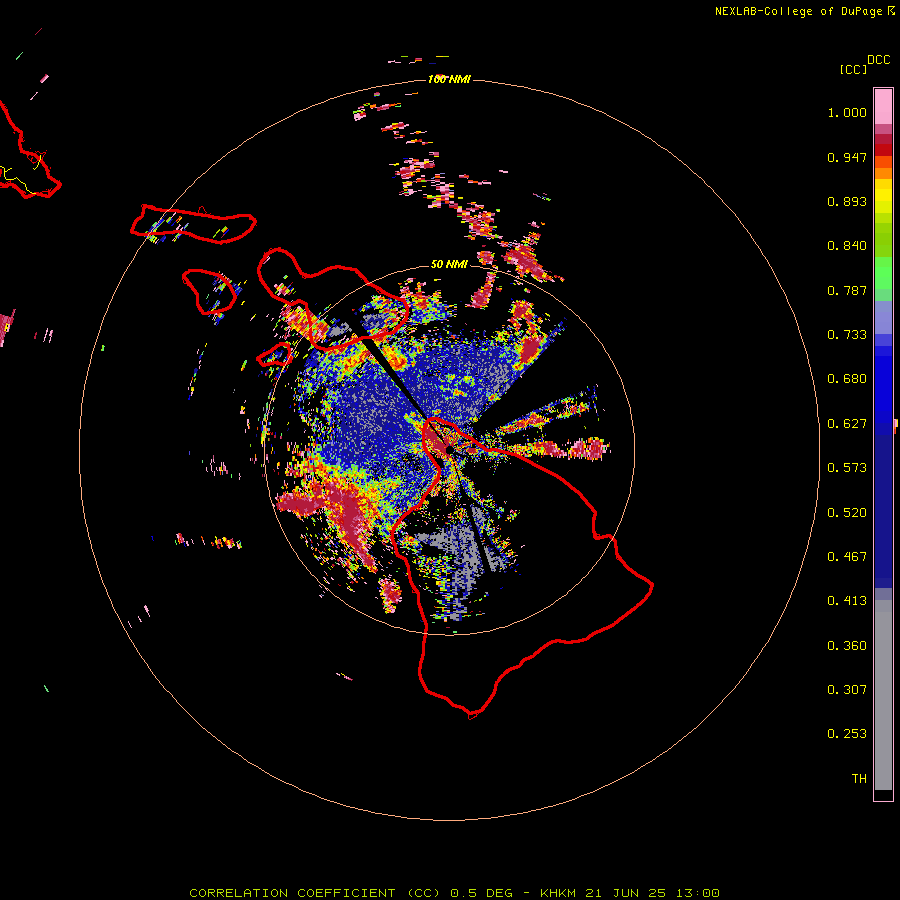Click the [CC] units label
The height and width of the screenshot is (900, 900).
pos(853,69)
